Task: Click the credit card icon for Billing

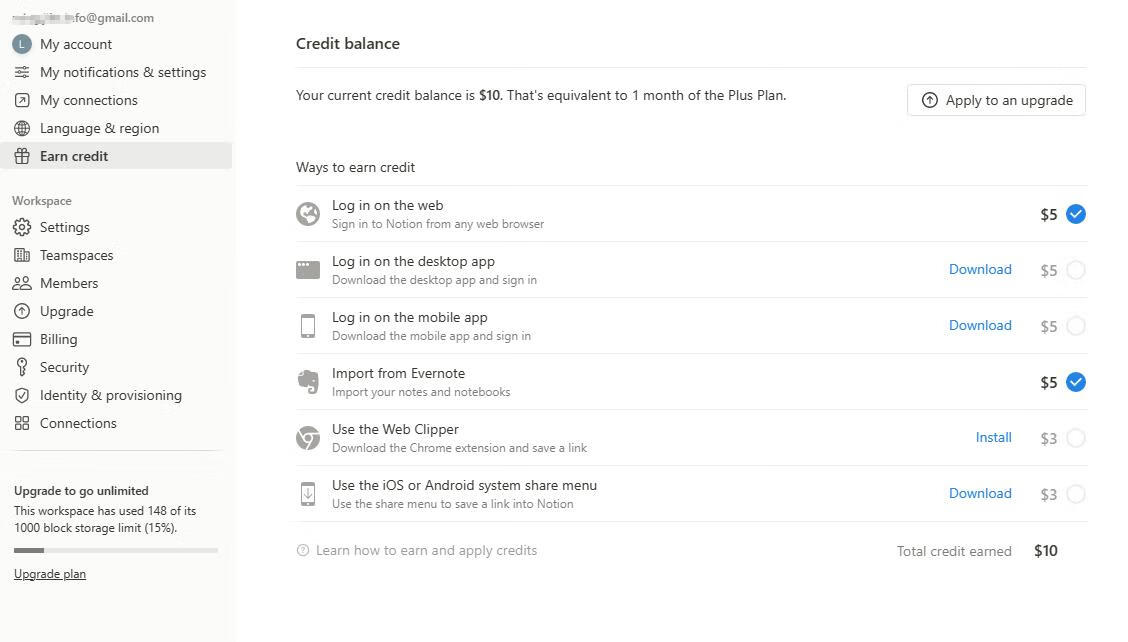Action: 22,339
